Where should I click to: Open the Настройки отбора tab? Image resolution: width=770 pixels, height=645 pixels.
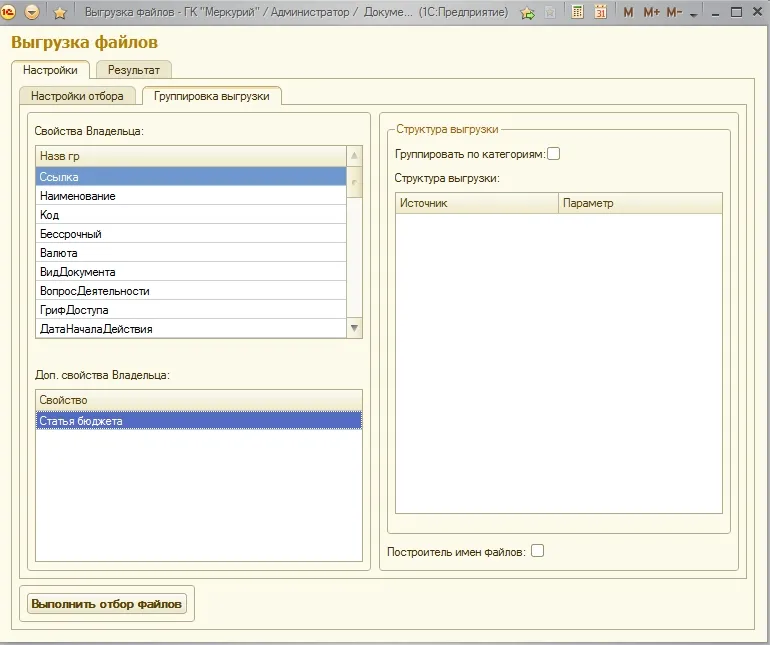[77, 96]
